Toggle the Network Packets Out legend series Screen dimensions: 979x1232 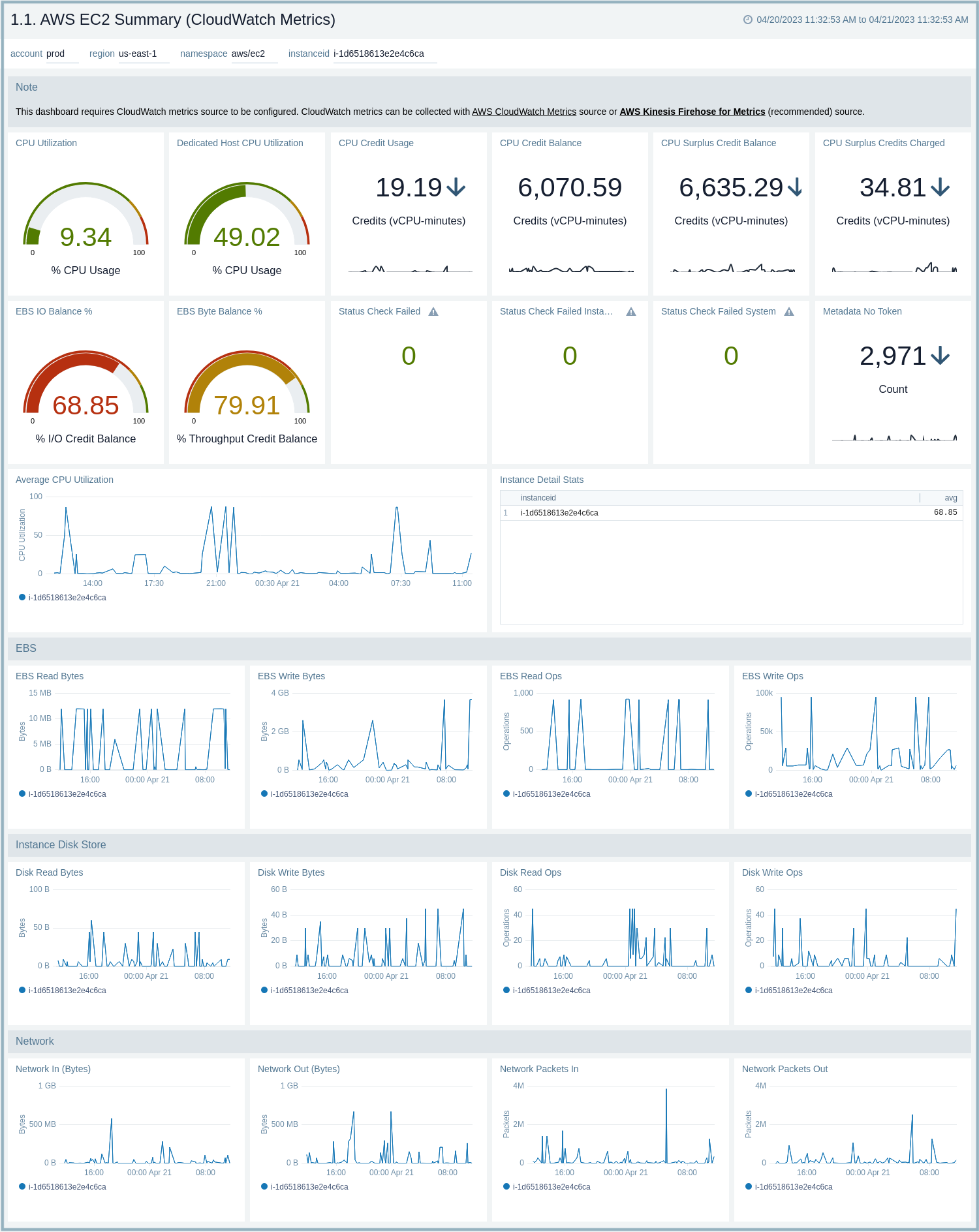tap(789, 1187)
